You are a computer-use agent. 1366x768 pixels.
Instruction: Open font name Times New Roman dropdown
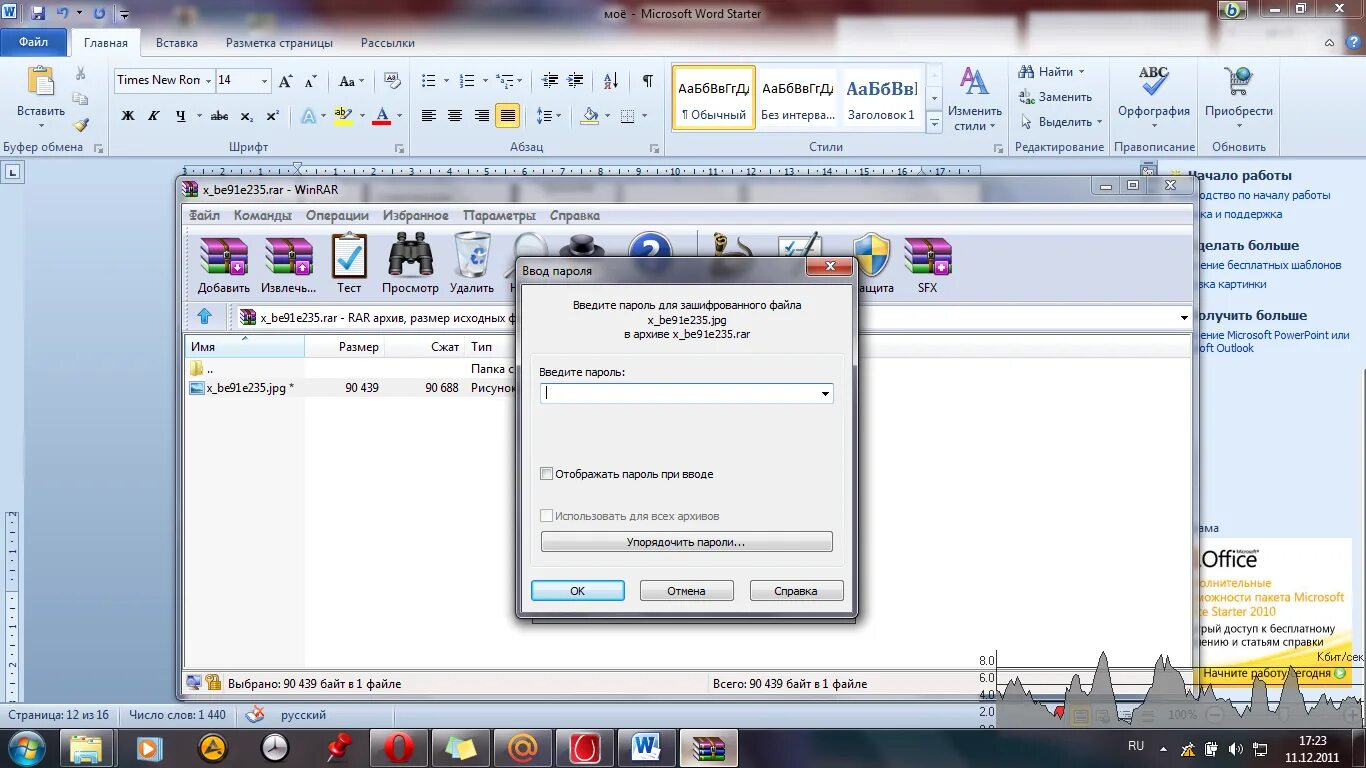point(208,81)
